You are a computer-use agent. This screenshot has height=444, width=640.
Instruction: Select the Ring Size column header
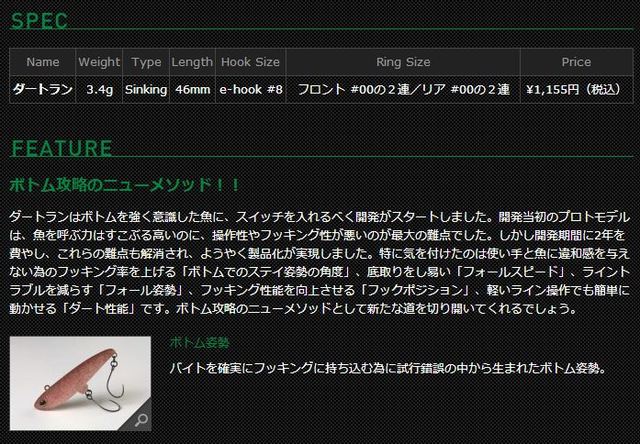pyautogui.click(x=403, y=62)
